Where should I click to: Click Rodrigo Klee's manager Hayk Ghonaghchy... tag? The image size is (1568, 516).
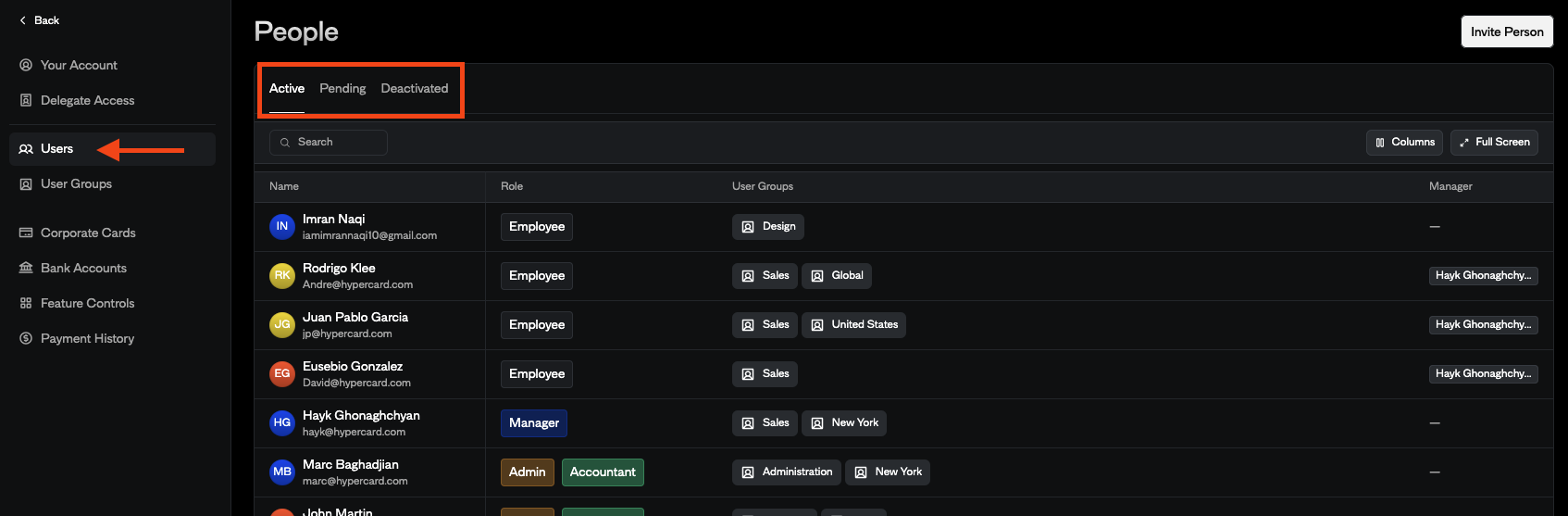(1484, 276)
